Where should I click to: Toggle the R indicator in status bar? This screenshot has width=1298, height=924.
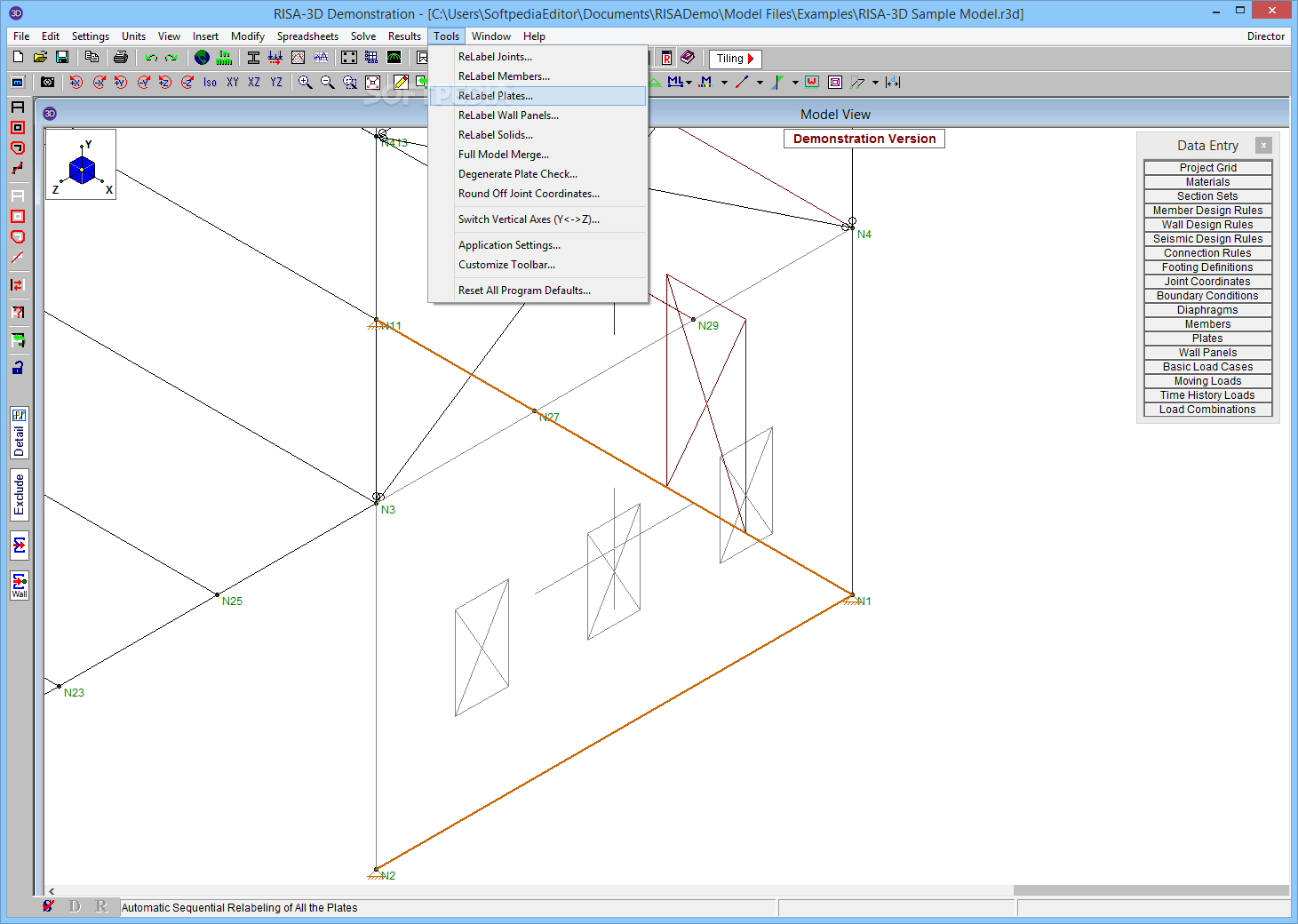(101, 906)
